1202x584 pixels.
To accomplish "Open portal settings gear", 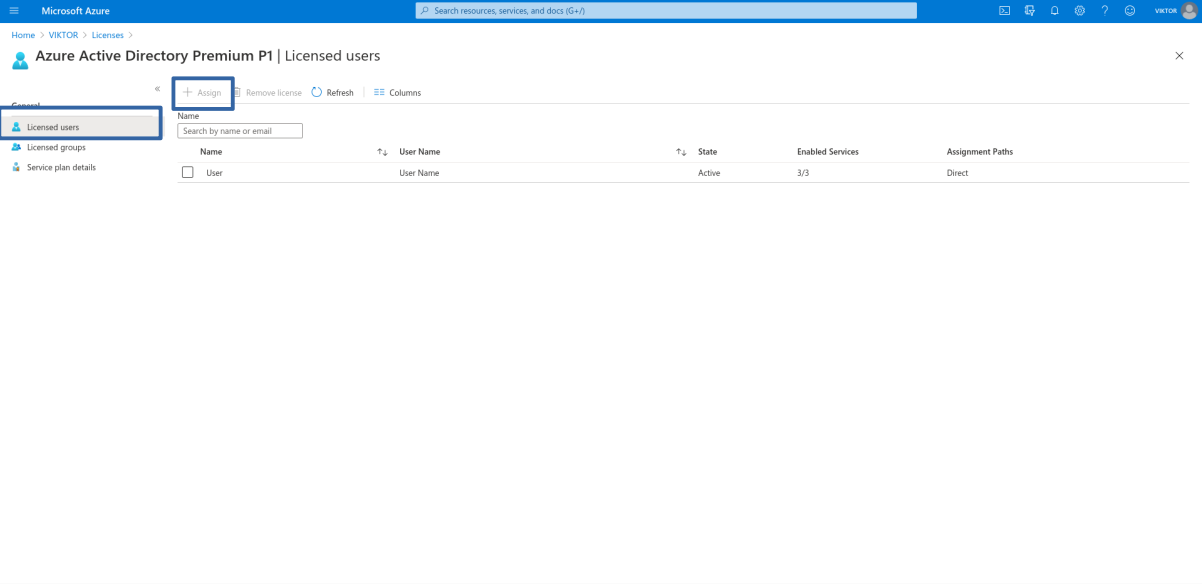I will [x=1080, y=11].
